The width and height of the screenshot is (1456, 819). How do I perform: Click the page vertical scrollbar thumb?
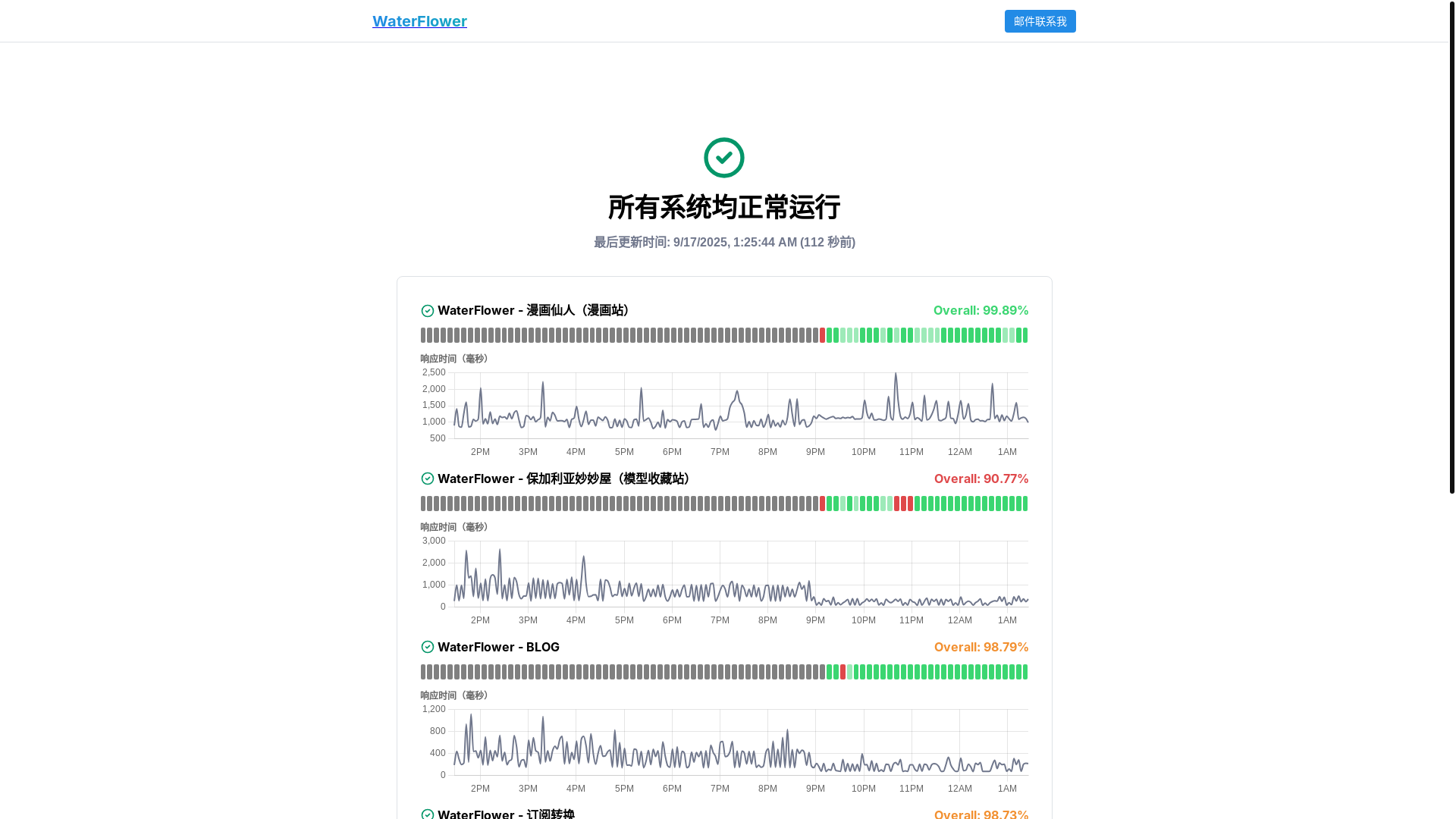pyautogui.click(x=1451, y=247)
